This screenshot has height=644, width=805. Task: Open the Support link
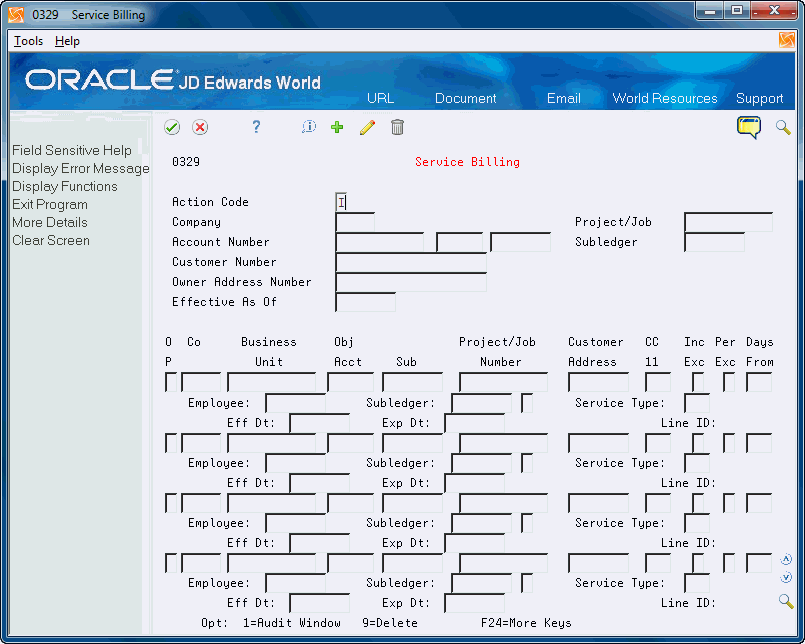(x=759, y=98)
